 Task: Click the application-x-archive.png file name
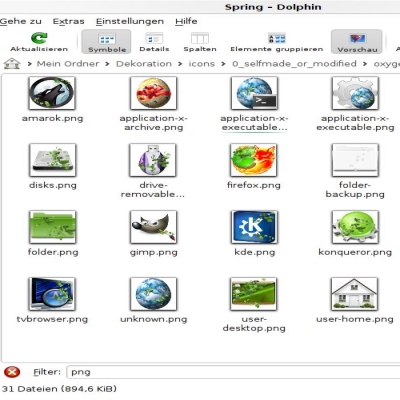(153, 123)
